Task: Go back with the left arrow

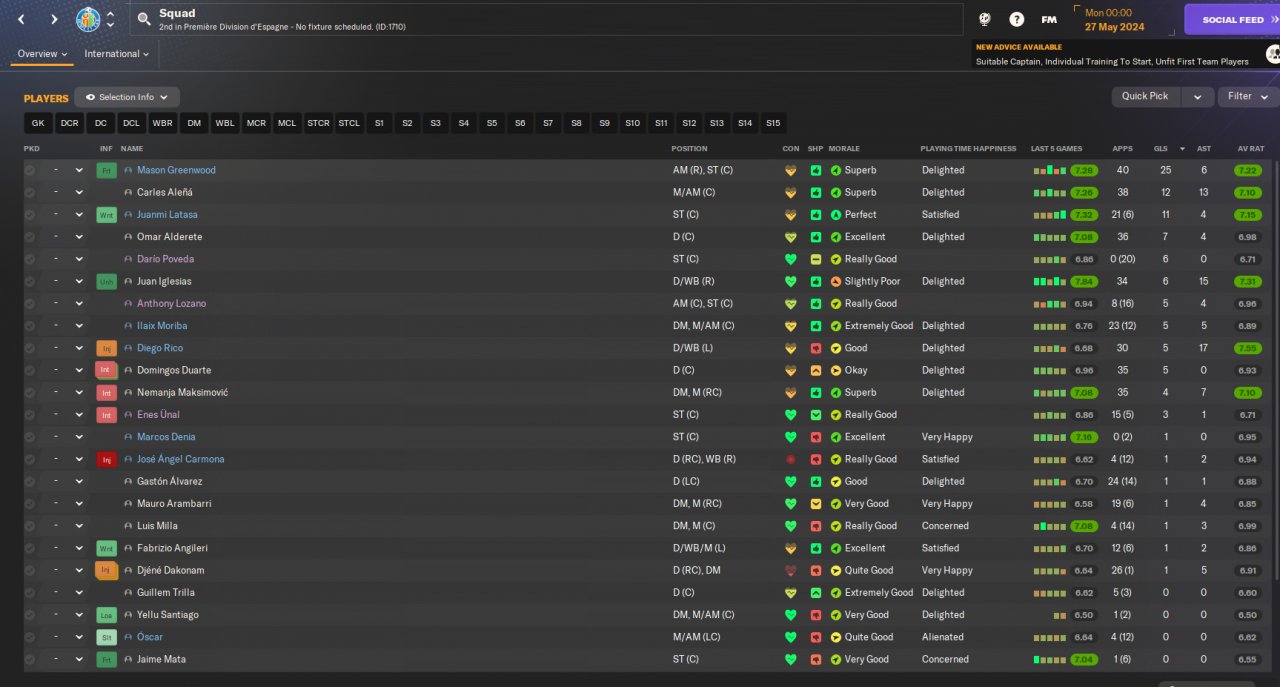Action: [21, 19]
